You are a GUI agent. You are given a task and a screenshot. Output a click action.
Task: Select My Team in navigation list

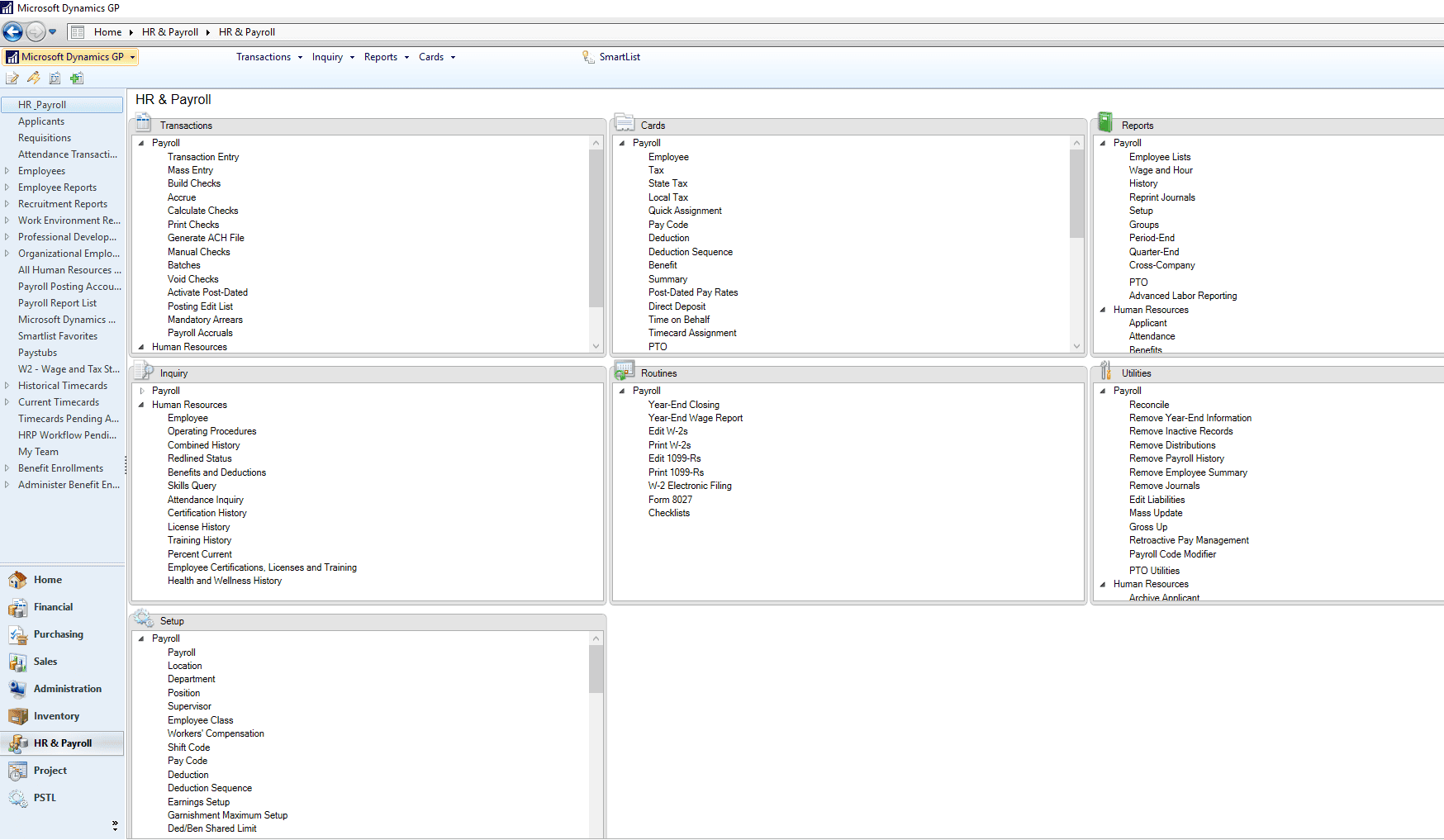[x=38, y=452]
